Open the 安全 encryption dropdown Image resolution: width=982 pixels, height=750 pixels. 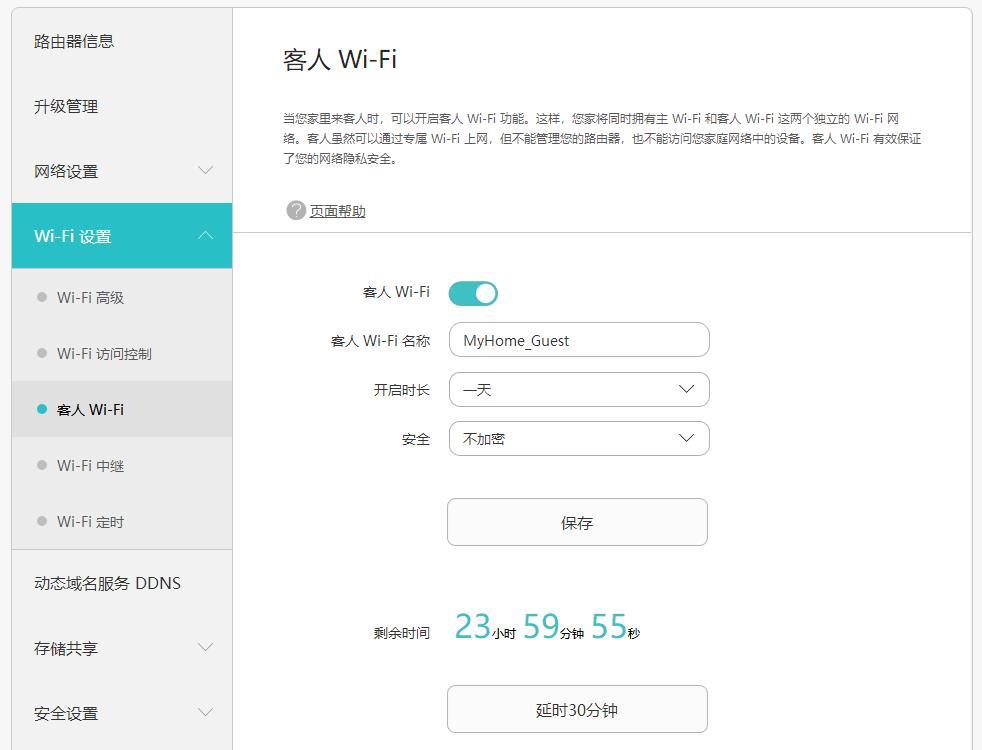point(579,438)
